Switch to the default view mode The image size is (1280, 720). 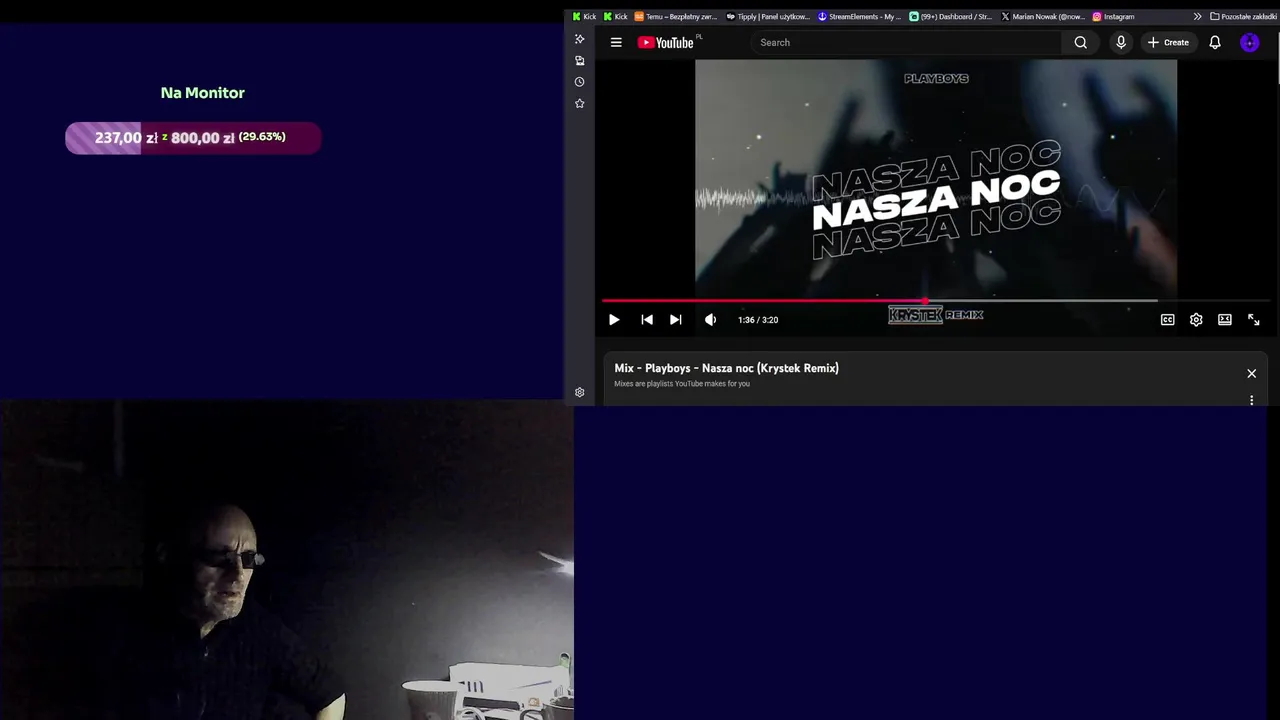pos(1225,320)
